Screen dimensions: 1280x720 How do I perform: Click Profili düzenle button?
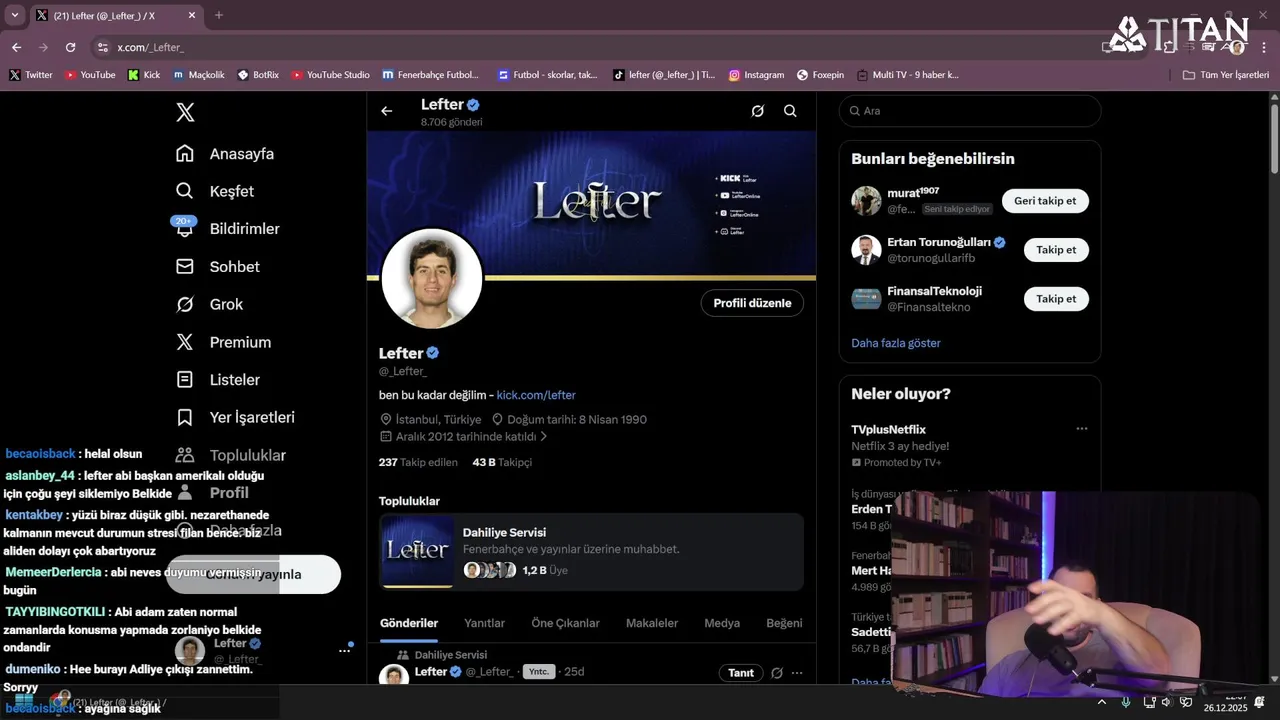click(x=752, y=303)
